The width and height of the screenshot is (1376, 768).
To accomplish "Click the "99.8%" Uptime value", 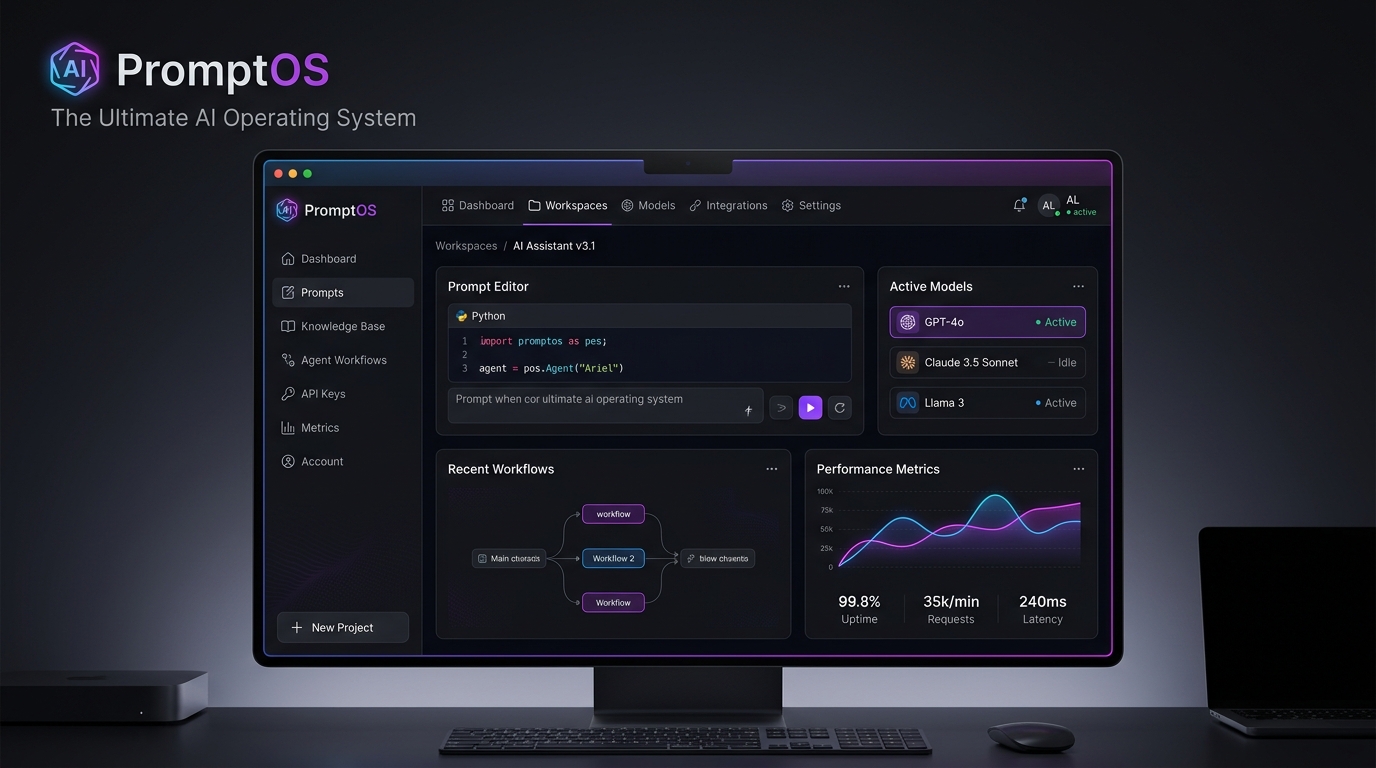I will pyautogui.click(x=859, y=602).
